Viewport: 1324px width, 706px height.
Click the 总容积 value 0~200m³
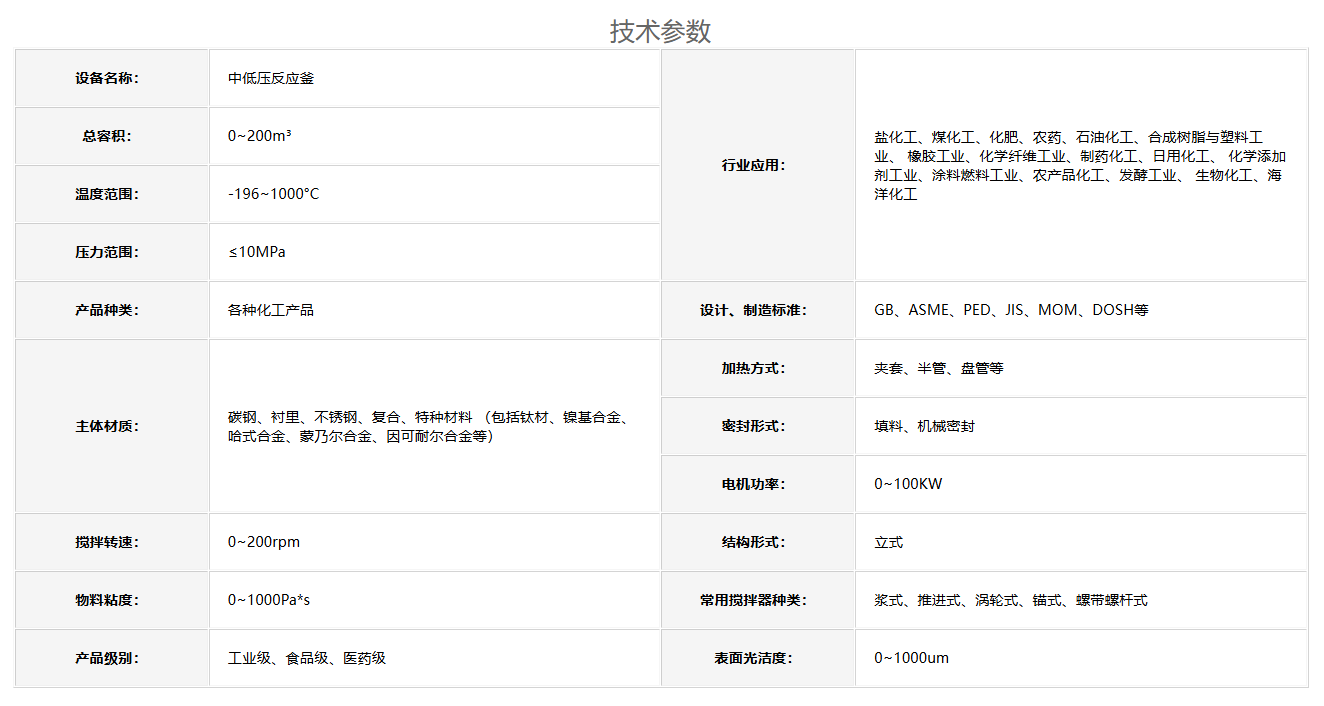(259, 136)
